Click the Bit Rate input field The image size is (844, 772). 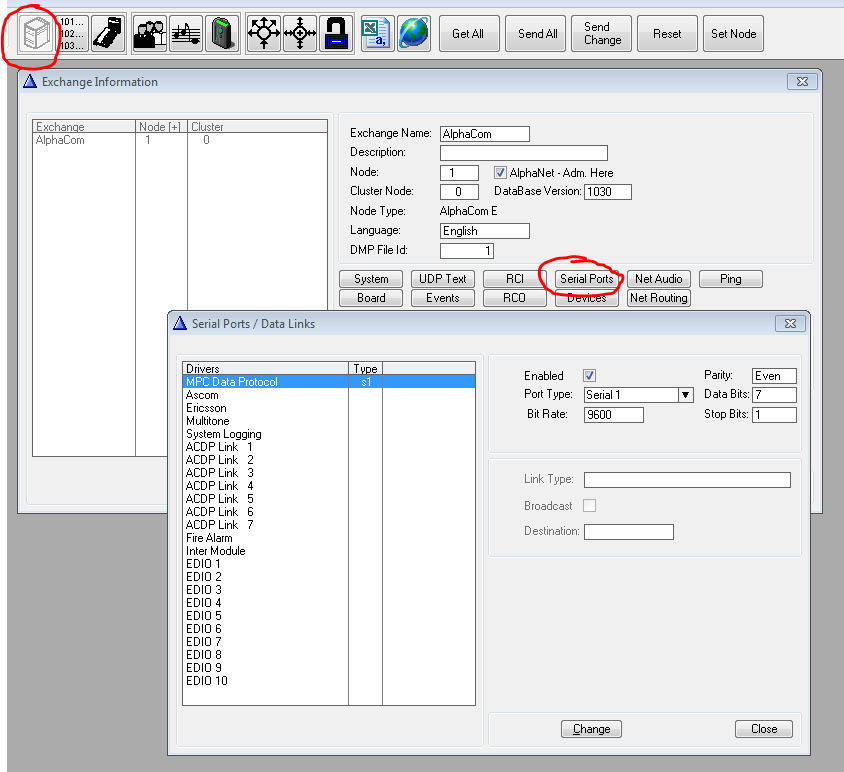[613, 414]
